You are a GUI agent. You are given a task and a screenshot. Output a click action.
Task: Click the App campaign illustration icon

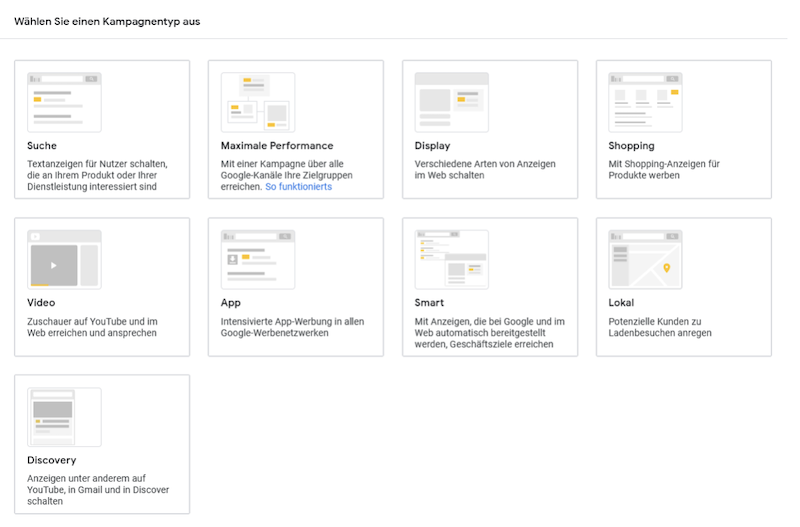click(x=258, y=260)
